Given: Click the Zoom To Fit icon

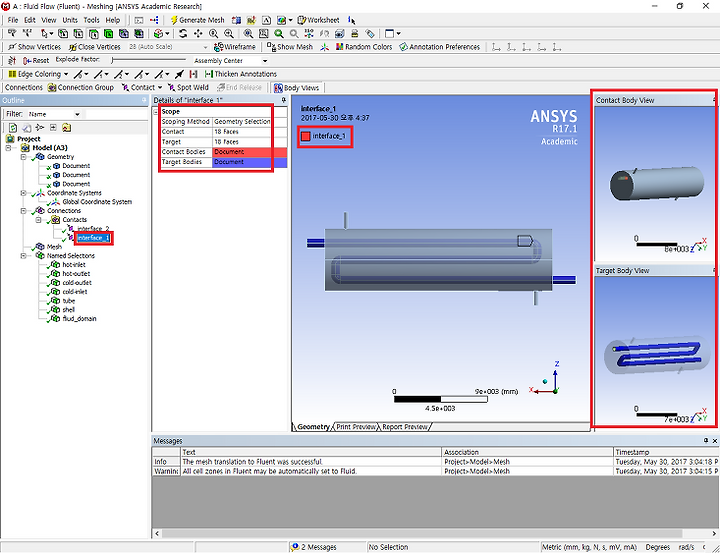Looking at the screenshot, I should (248, 34).
